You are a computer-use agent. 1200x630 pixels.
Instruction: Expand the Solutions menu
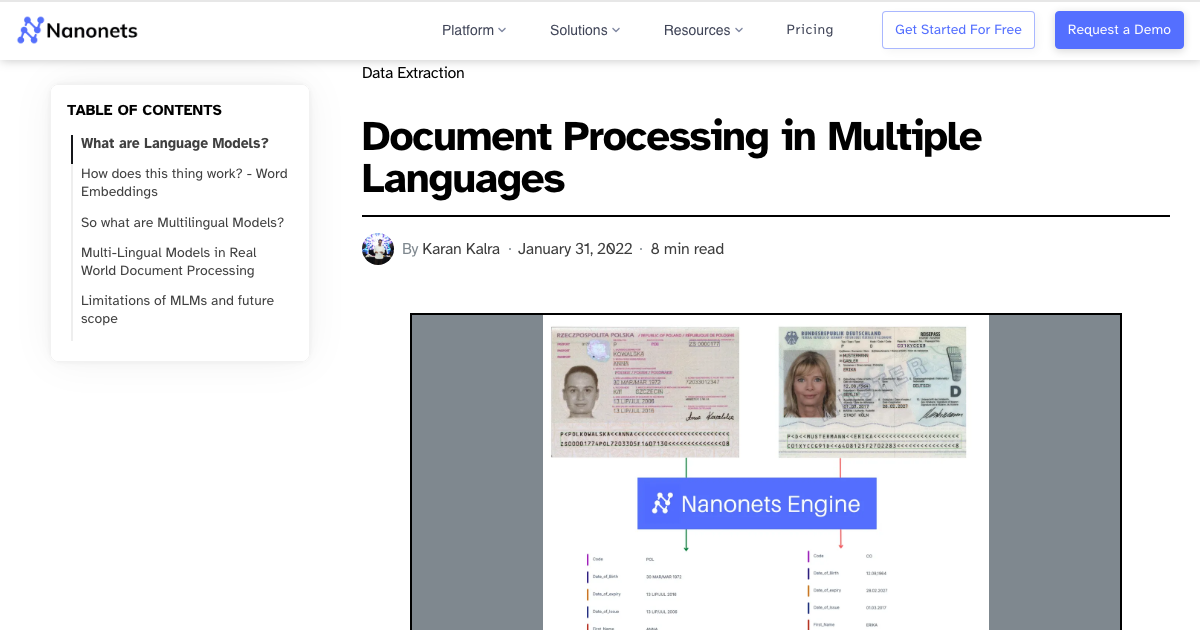(585, 30)
